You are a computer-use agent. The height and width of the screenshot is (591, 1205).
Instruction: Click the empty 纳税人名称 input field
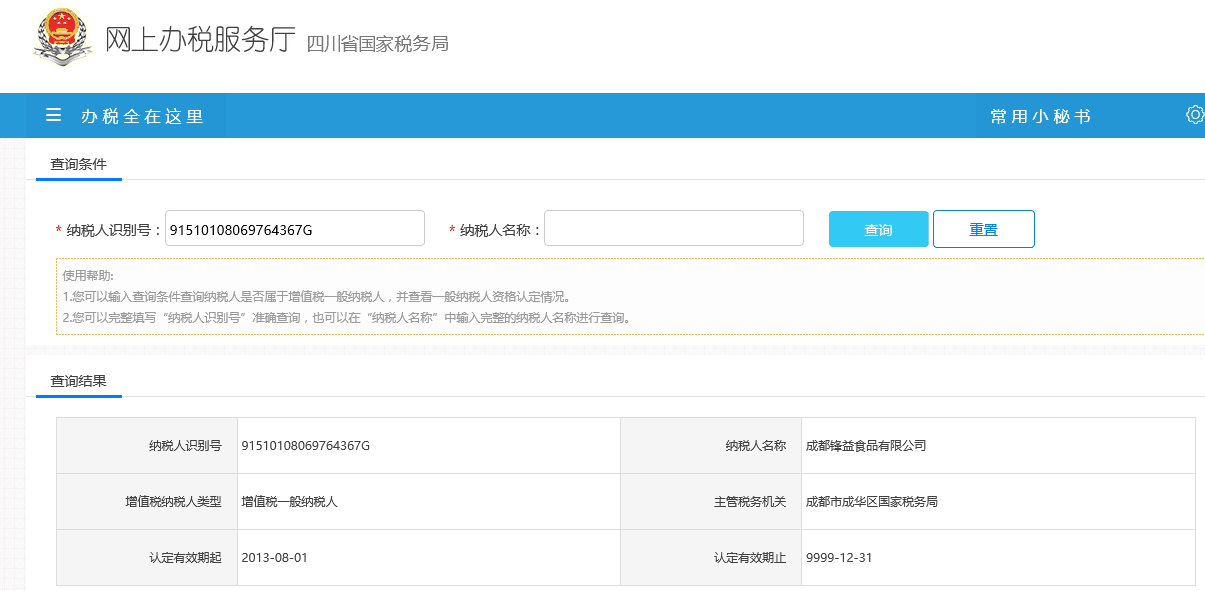pyautogui.click(x=673, y=229)
